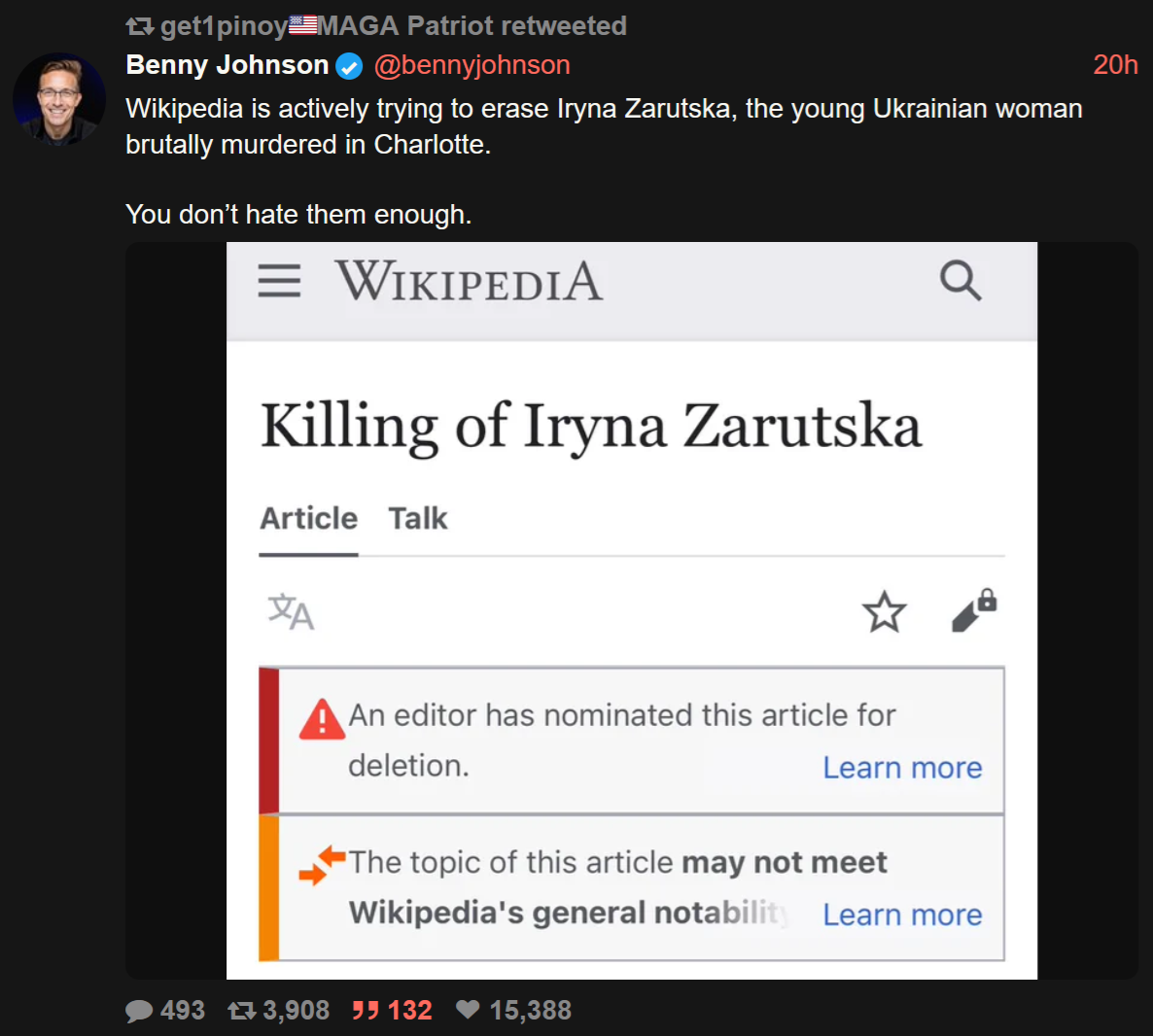
Task: Click 'may not meet' notability notice text
Action: point(784,862)
